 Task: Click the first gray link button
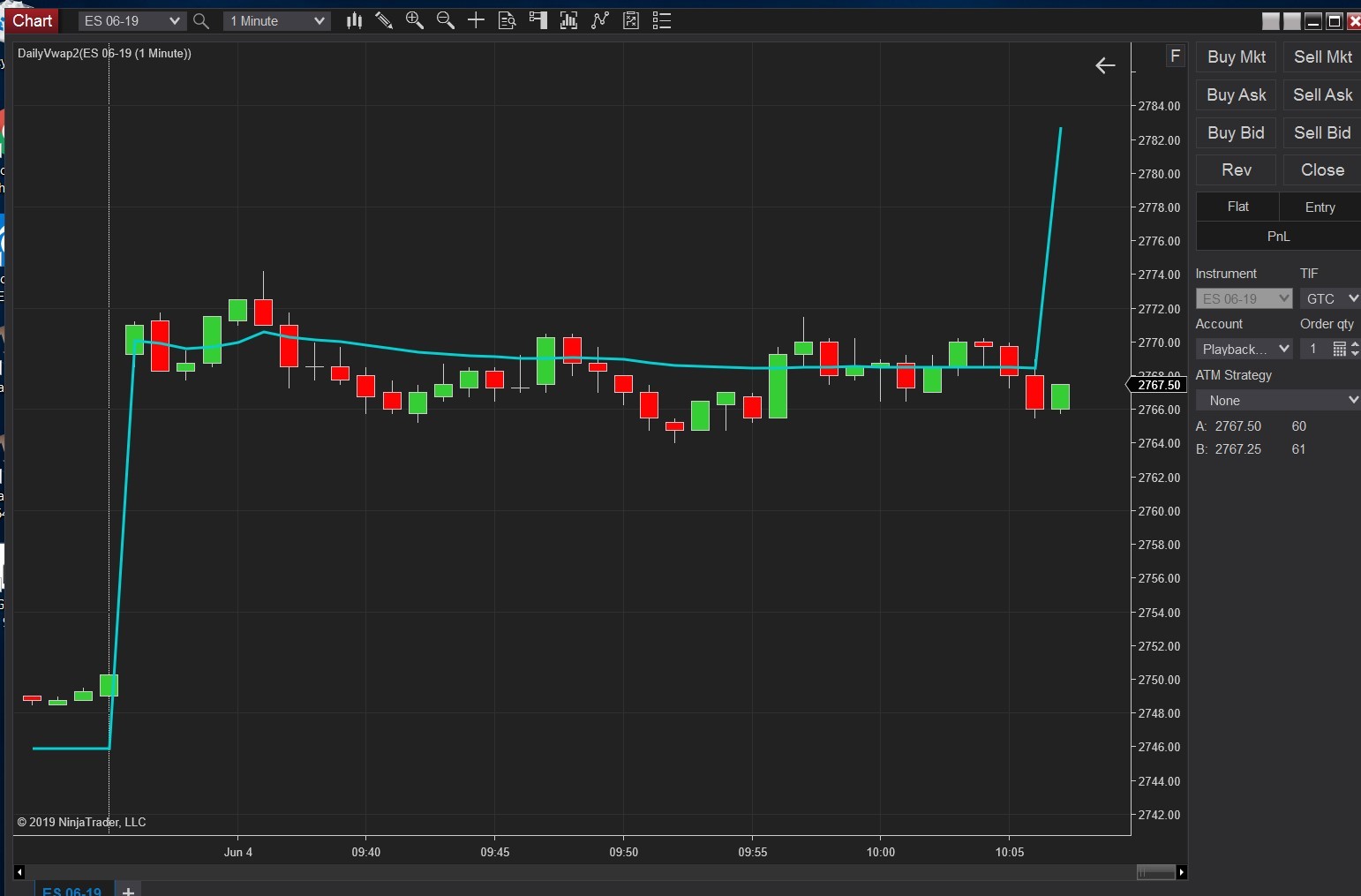click(x=1271, y=21)
